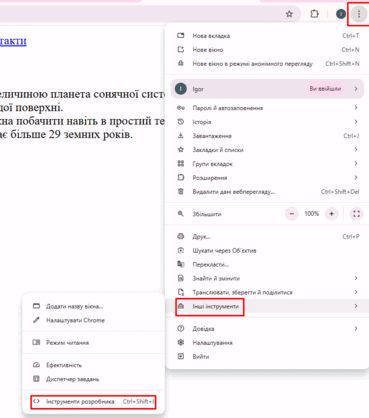
Task: Click the trash icon beside 'Видалити дані вебперегляду'
Action: [181, 191]
